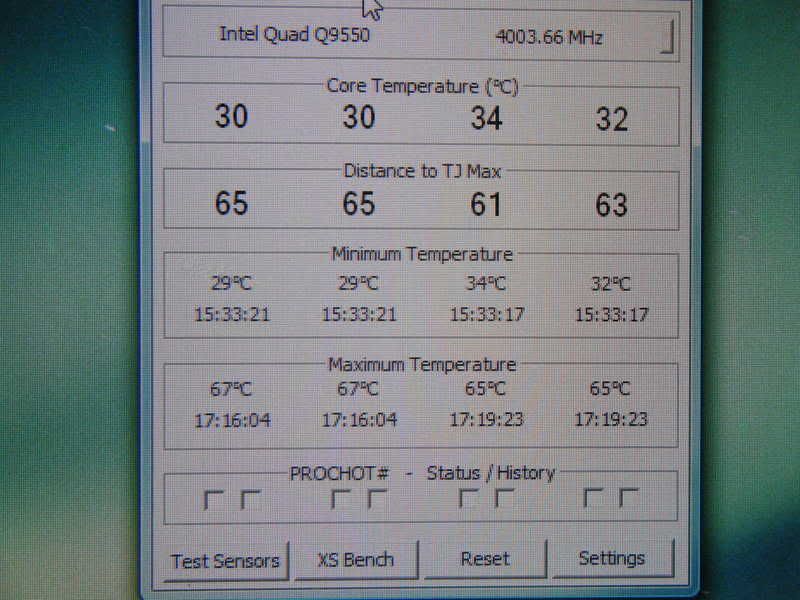Select second core's minimum temperature 29°C

point(358,283)
